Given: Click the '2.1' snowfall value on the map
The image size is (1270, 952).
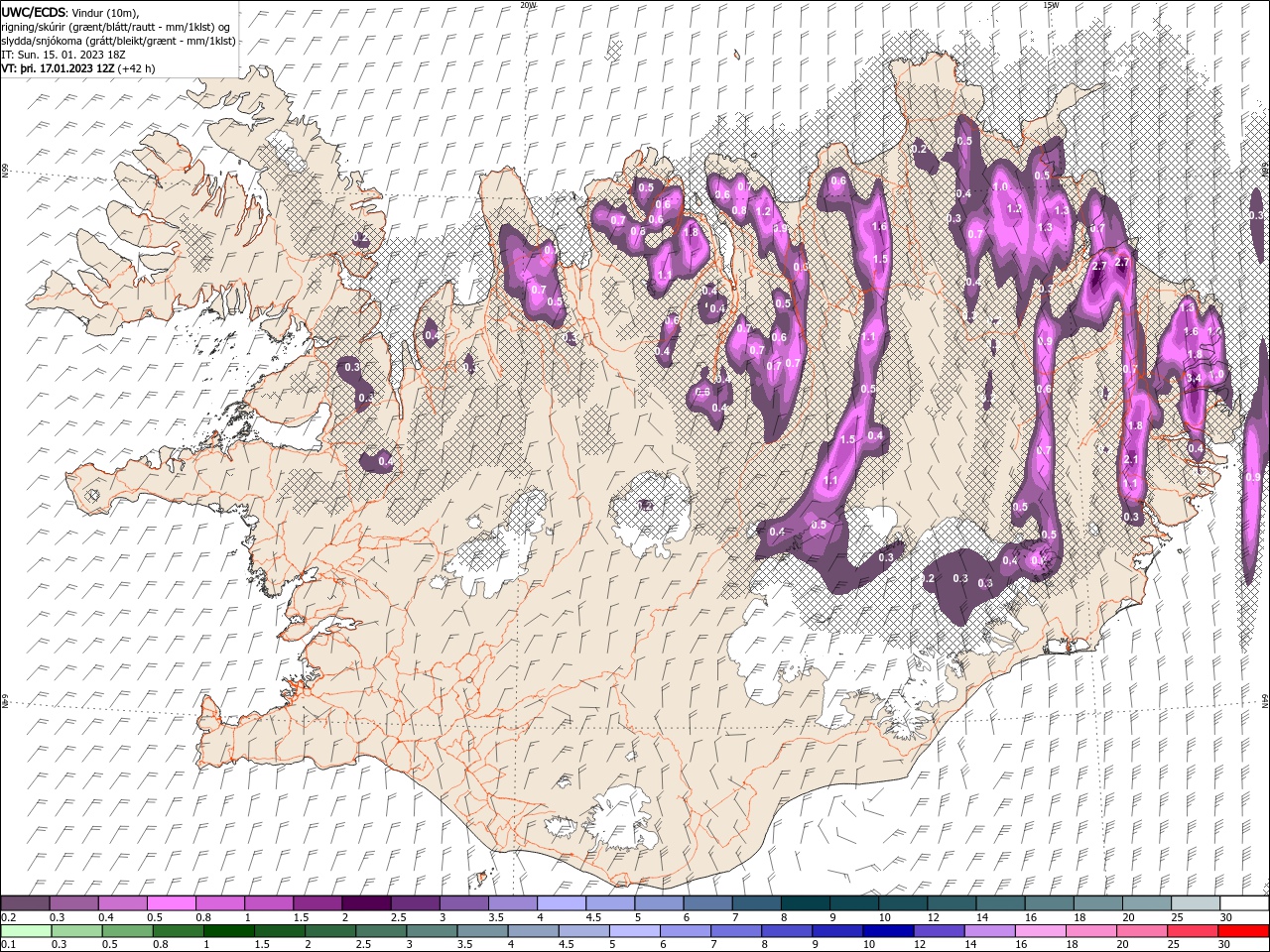Looking at the screenshot, I should (x=1131, y=459).
